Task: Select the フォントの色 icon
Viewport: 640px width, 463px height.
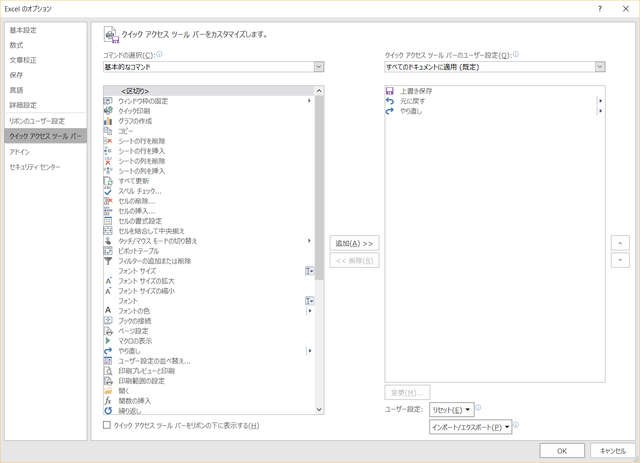Action: 108,311
